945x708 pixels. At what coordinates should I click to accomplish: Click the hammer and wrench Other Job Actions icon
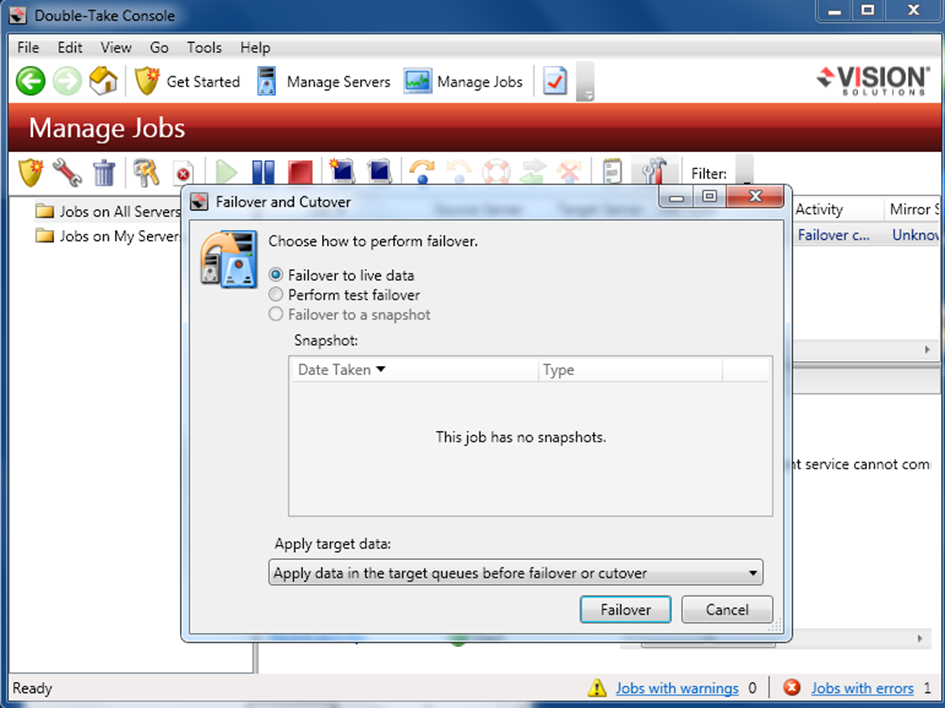(655, 171)
